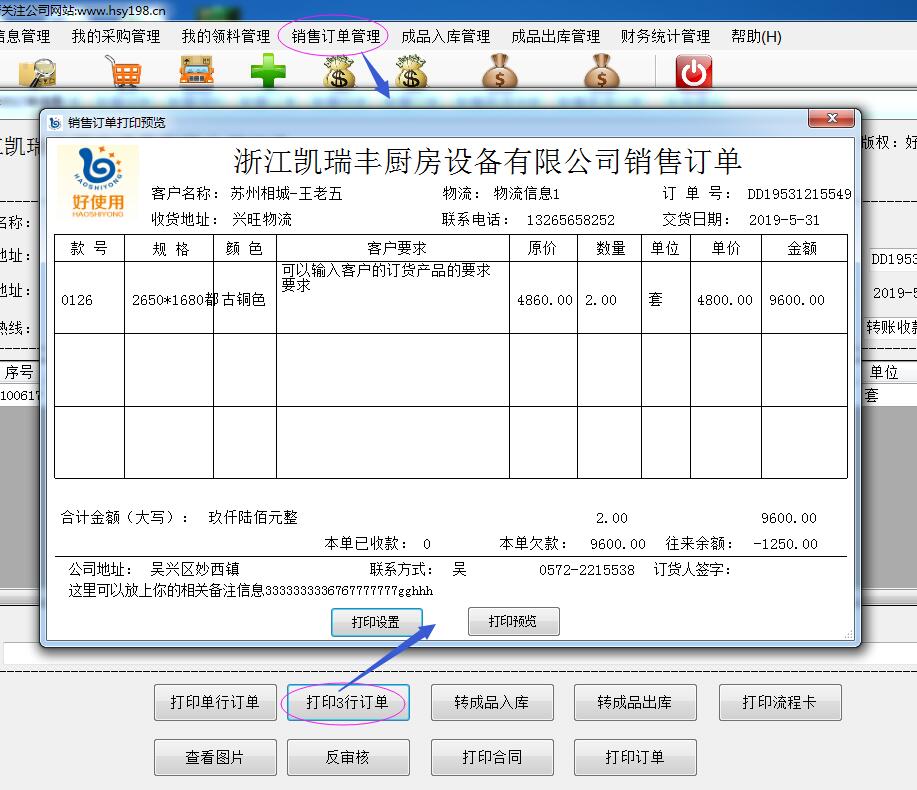This screenshot has height=790, width=917.
Task: Click the green plus add icon
Action: pos(268,71)
